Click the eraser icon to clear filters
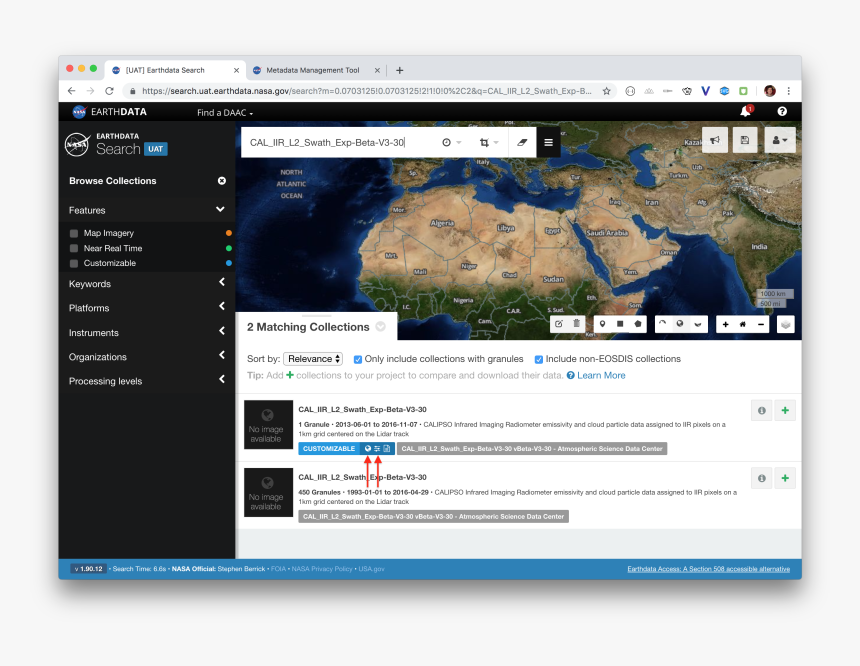 coord(521,142)
